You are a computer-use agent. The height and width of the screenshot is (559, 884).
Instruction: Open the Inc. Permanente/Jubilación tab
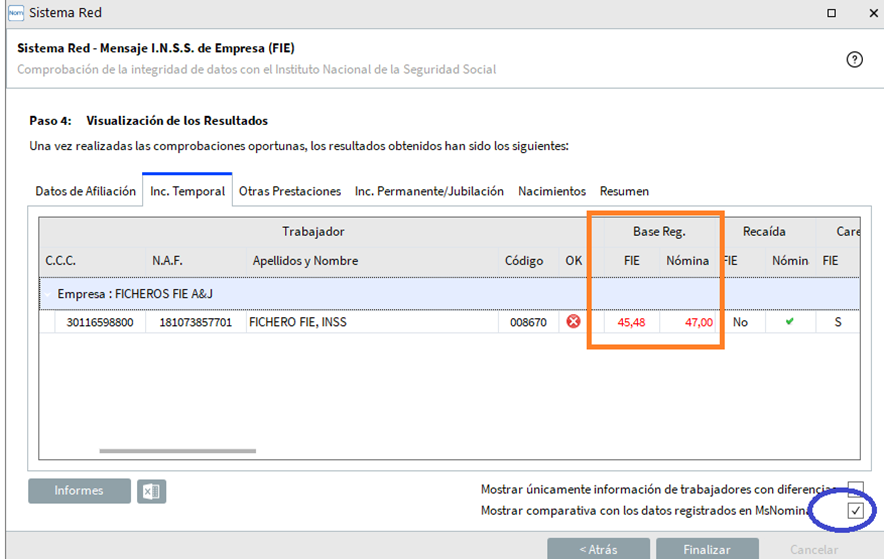click(429, 191)
